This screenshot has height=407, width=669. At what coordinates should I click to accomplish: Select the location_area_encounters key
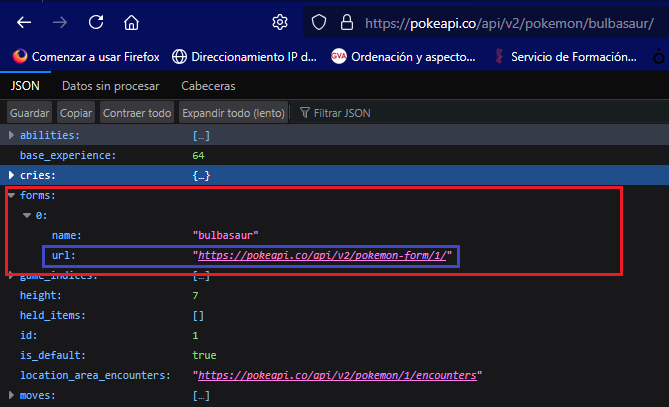click(x=95, y=375)
